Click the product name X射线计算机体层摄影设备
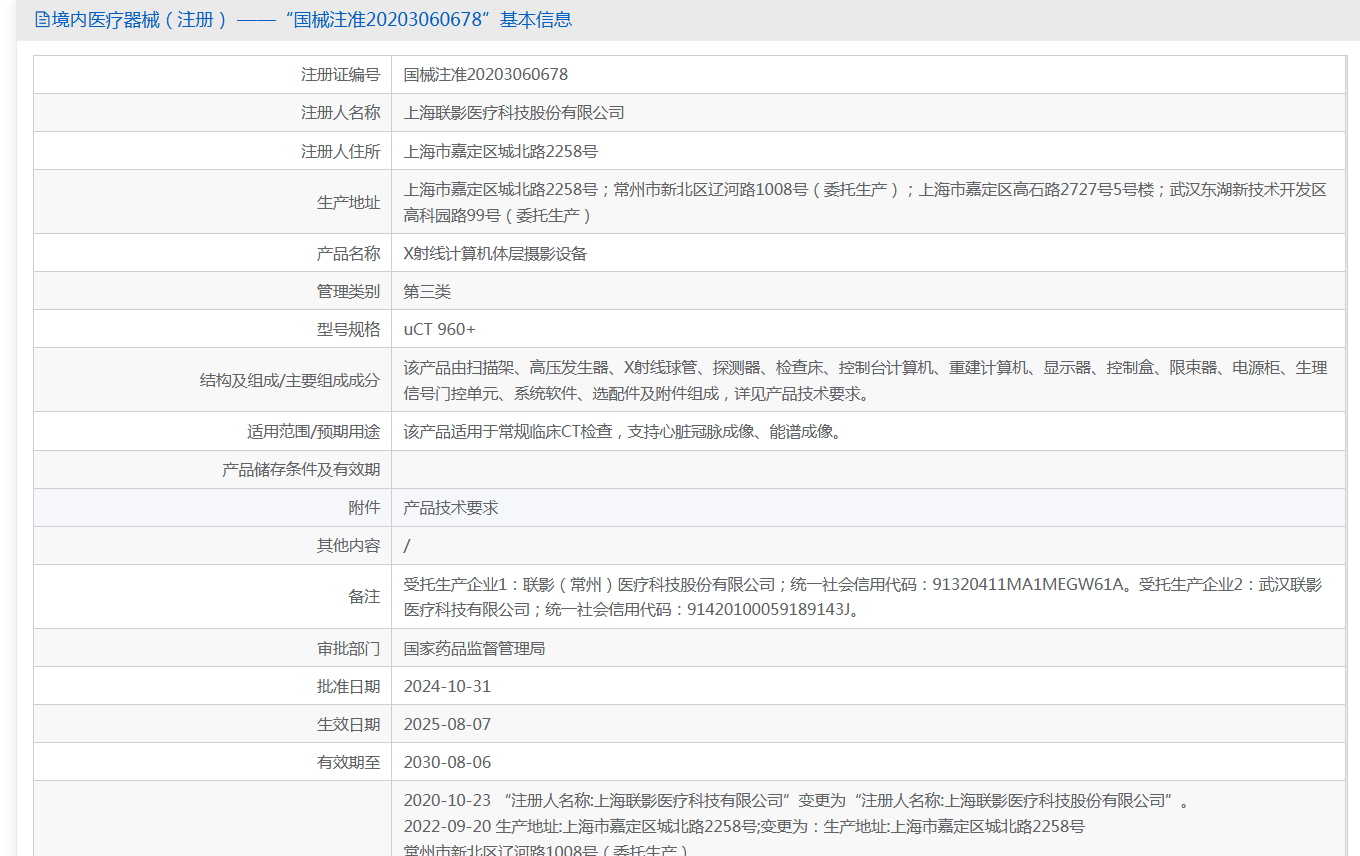This screenshot has width=1360, height=856. point(495,254)
